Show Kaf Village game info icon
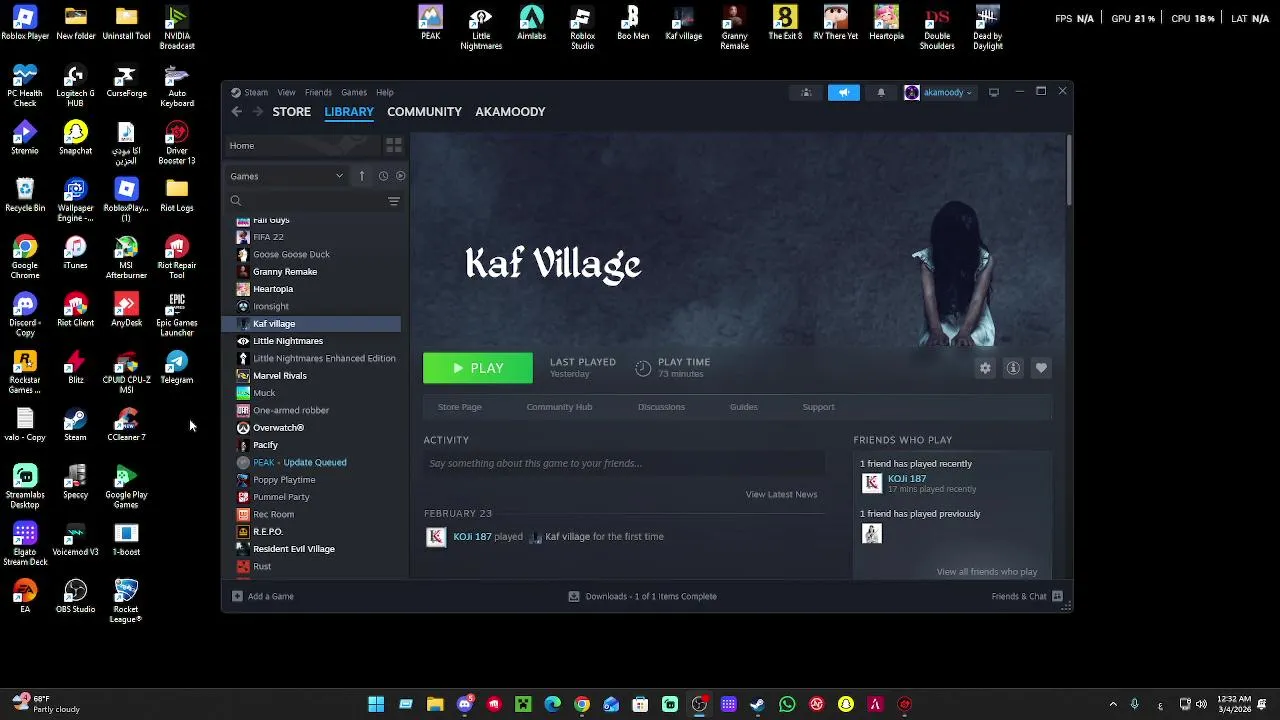Screen dimensions: 1280x720 [1013, 368]
